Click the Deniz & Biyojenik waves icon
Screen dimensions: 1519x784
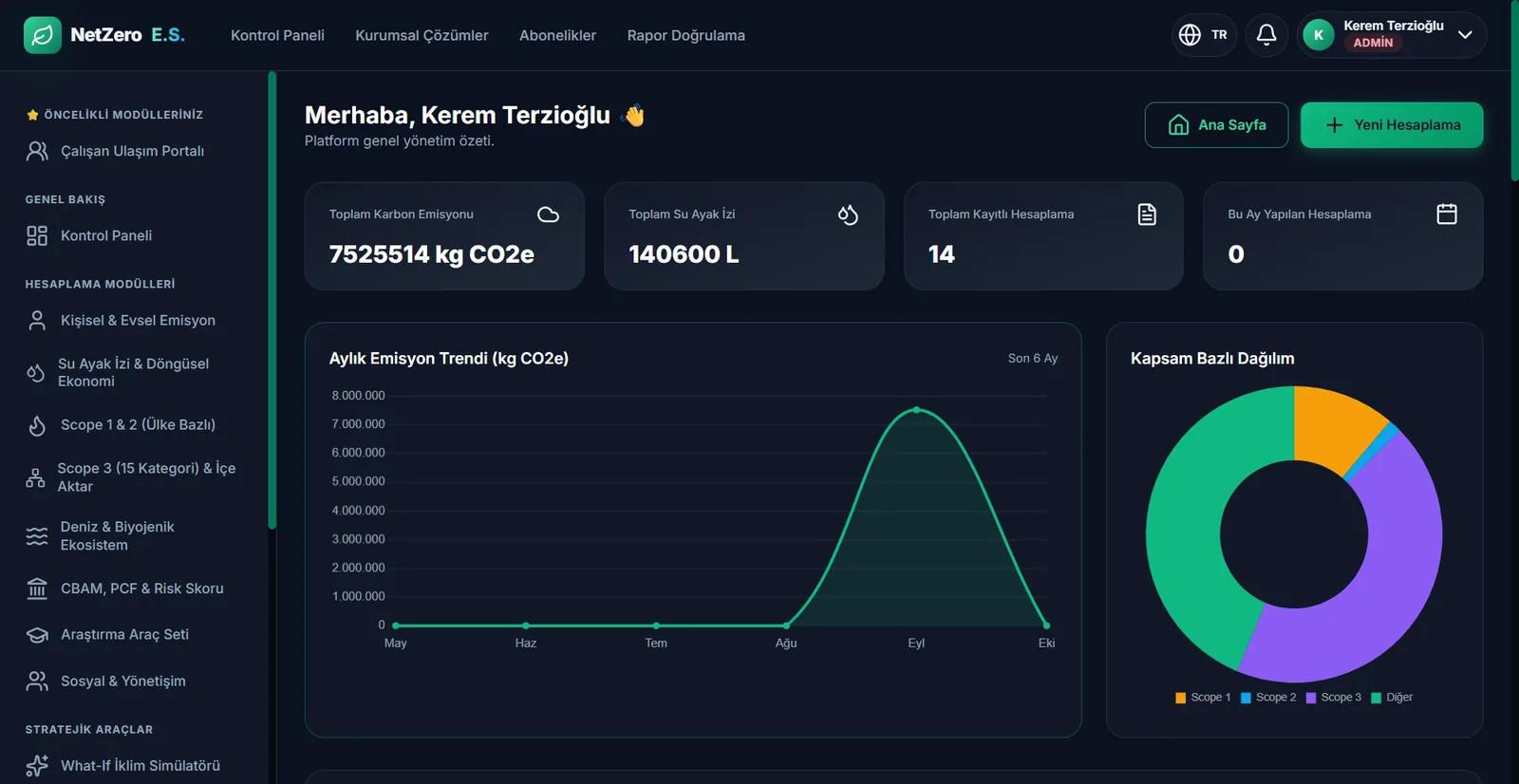coord(37,536)
